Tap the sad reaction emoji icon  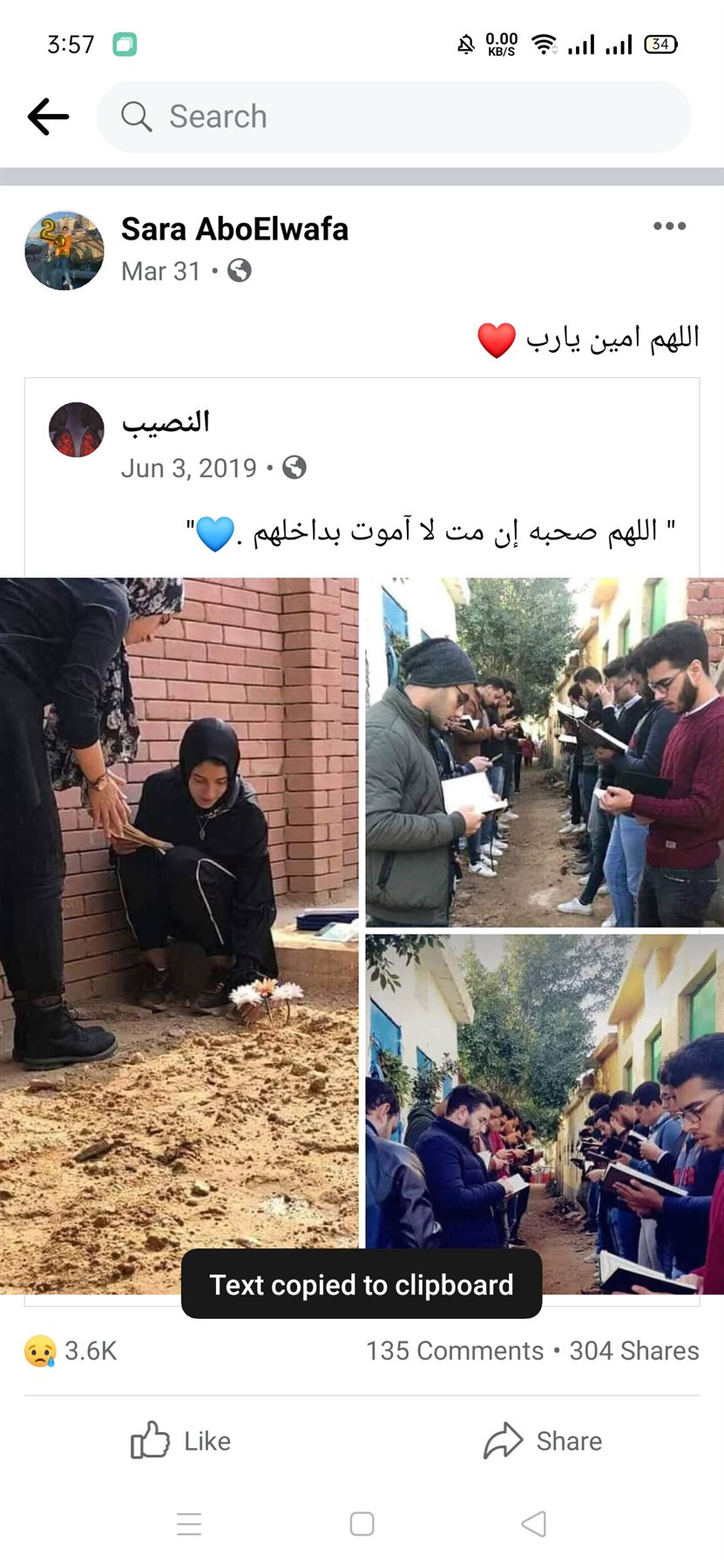40,1351
